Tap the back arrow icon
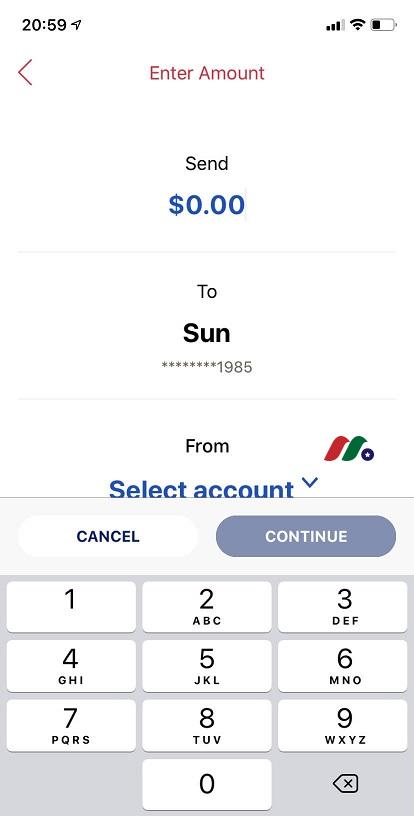This screenshot has height=816, width=414. [25, 72]
